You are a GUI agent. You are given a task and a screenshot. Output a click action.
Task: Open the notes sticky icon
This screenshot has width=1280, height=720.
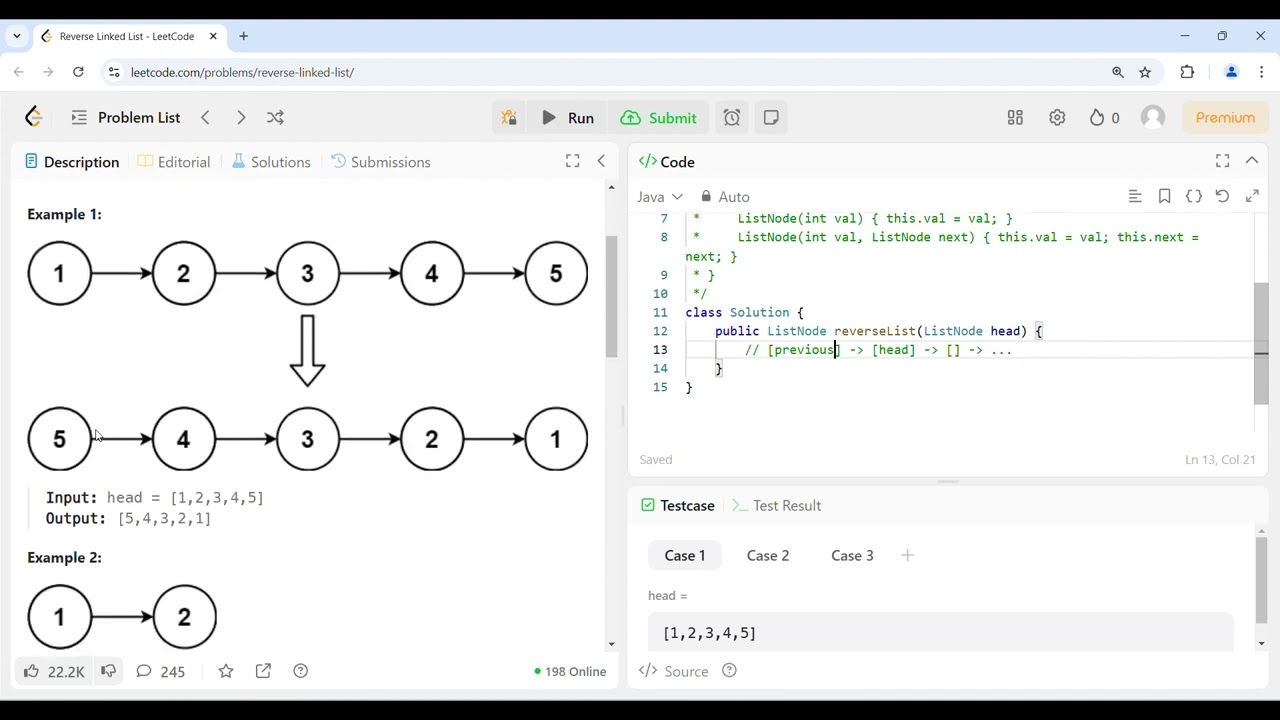click(x=771, y=117)
